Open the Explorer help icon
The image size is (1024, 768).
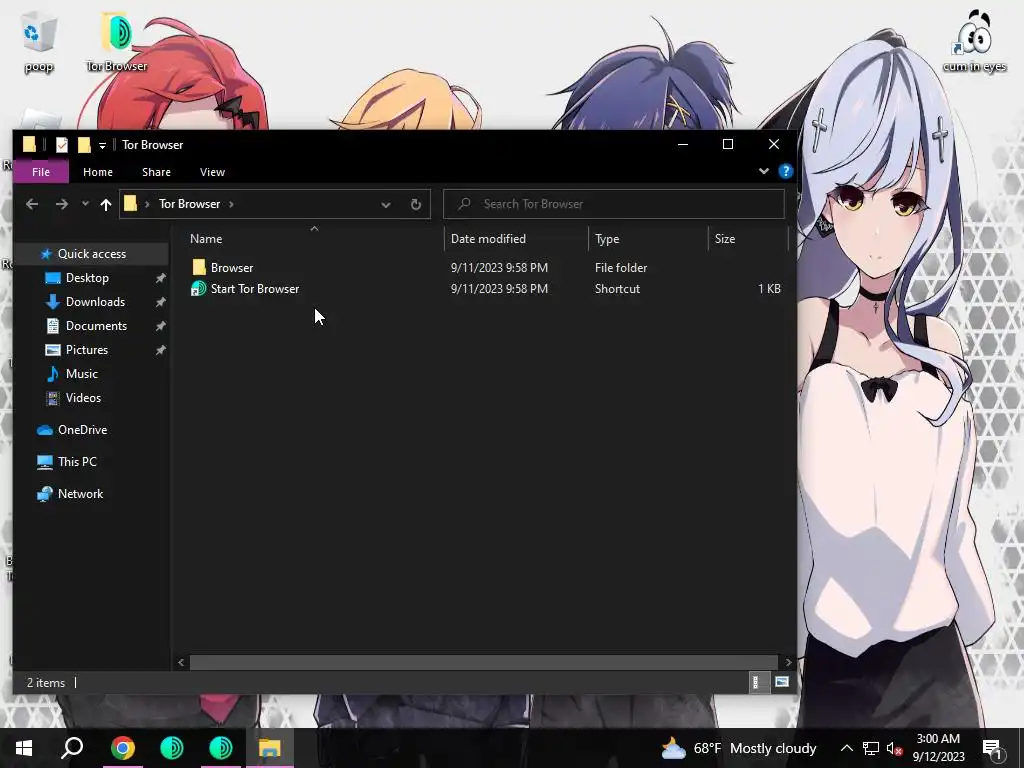tap(786, 172)
